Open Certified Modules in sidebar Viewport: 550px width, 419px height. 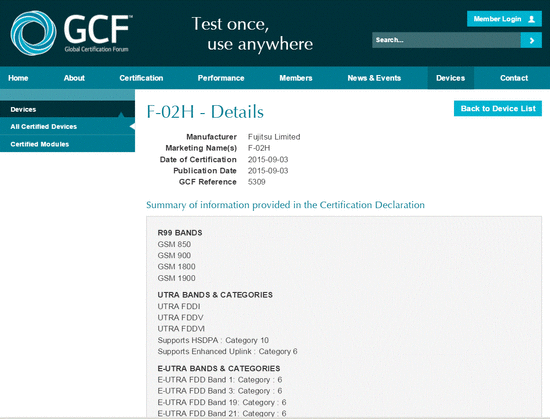click(67, 144)
